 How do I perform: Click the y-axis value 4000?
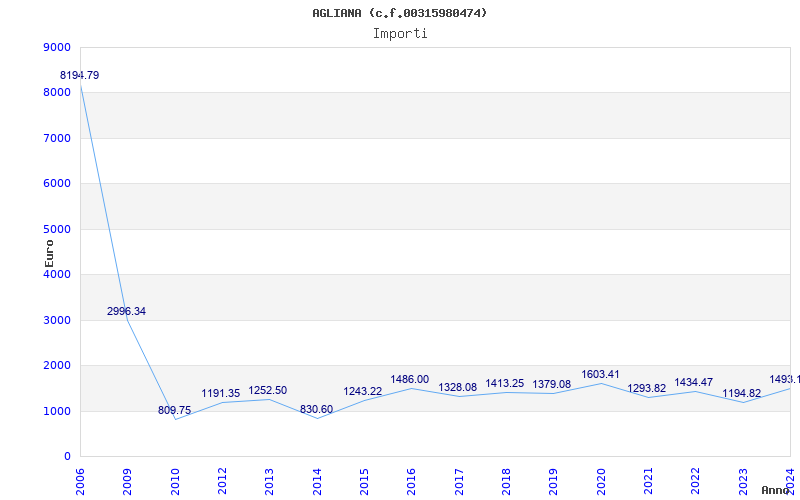coord(57,274)
